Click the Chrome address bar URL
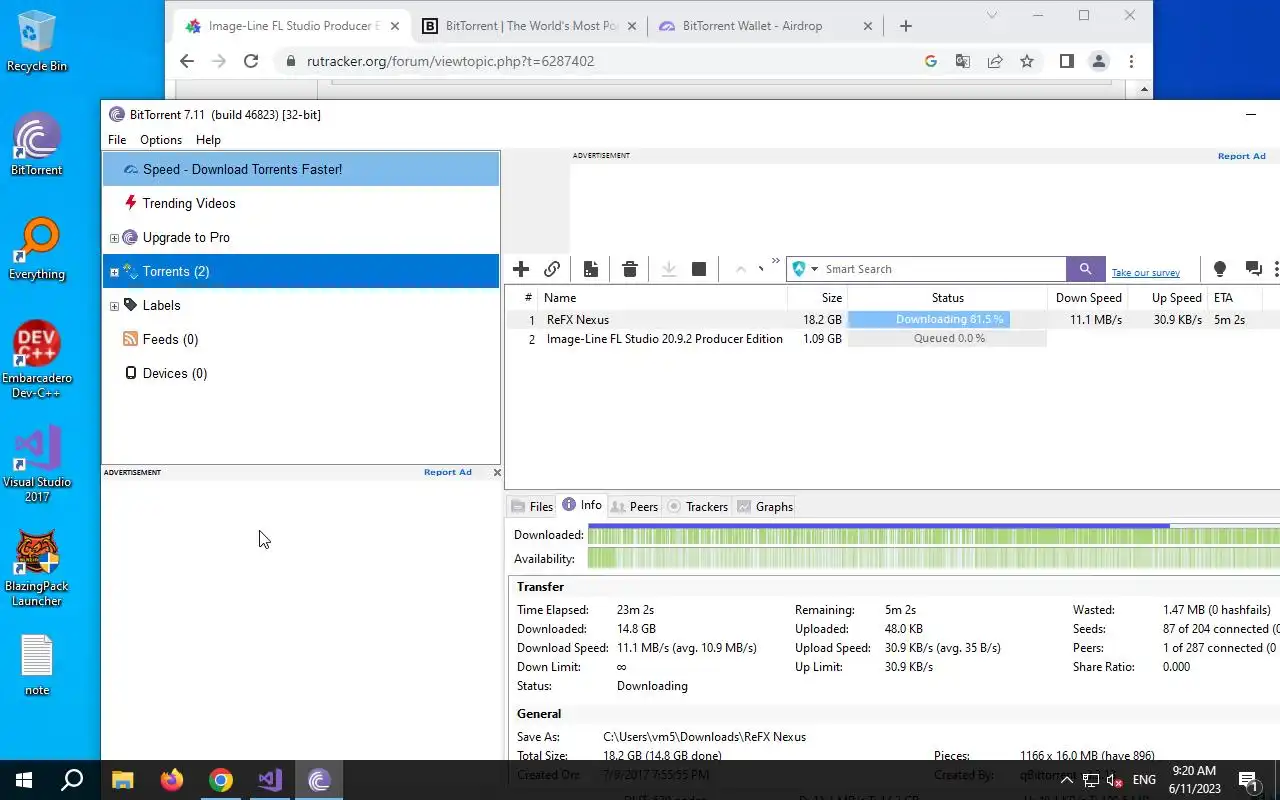Image resolution: width=1280 pixels, height=800 pixels. point(450,61)
